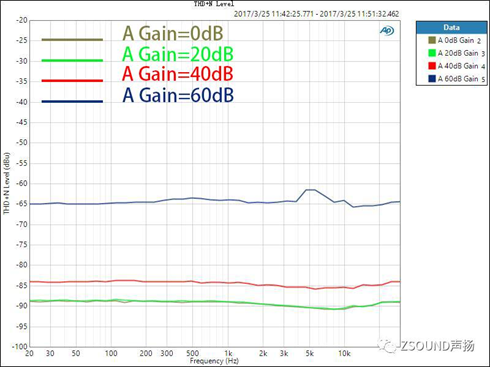Select the A 40dB Gain legend entry
The width and height of the screenshot is (490, 367).
456,66
